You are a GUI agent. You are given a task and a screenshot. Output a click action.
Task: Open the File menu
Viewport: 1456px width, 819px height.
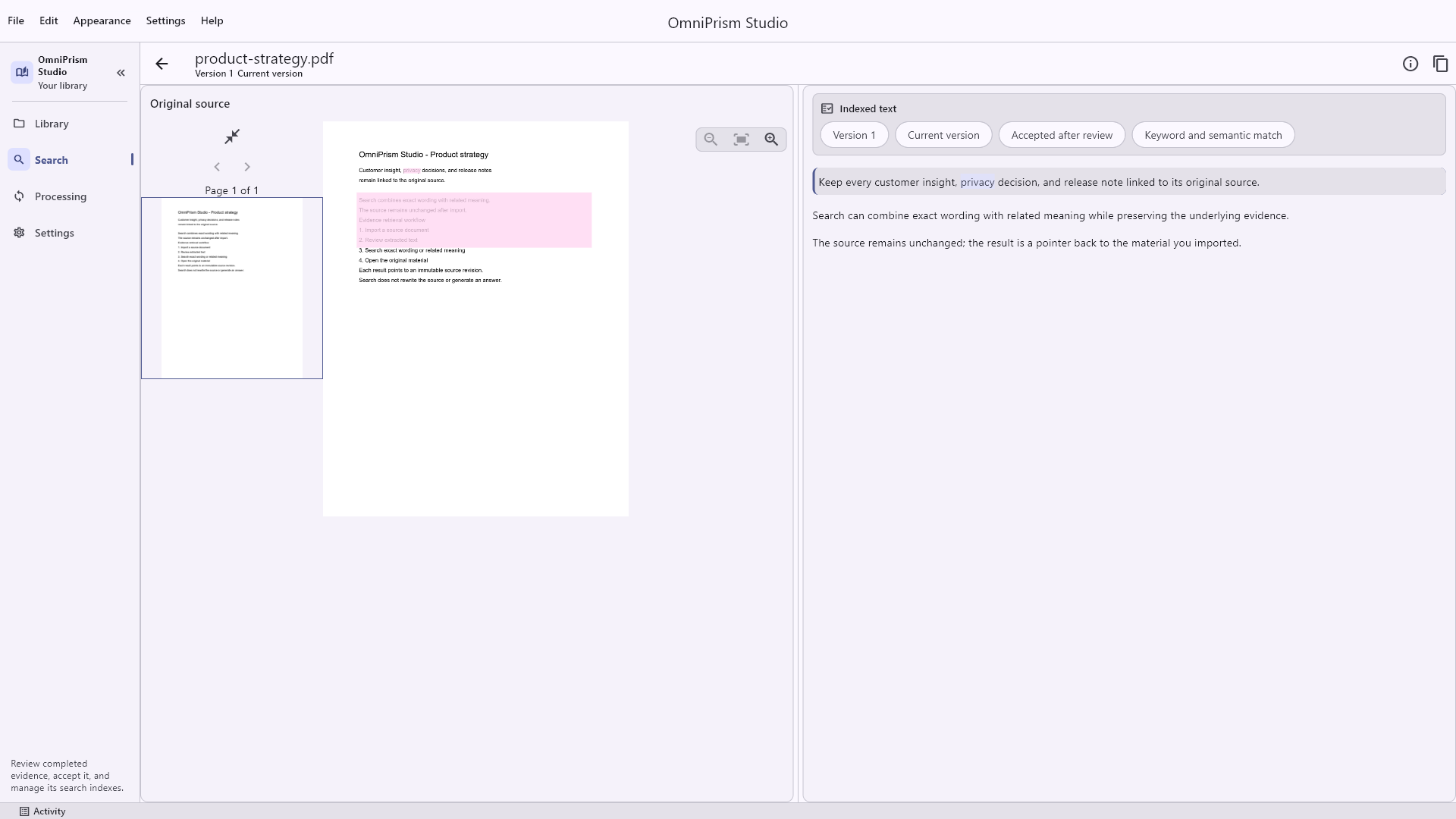click(16, 20)
